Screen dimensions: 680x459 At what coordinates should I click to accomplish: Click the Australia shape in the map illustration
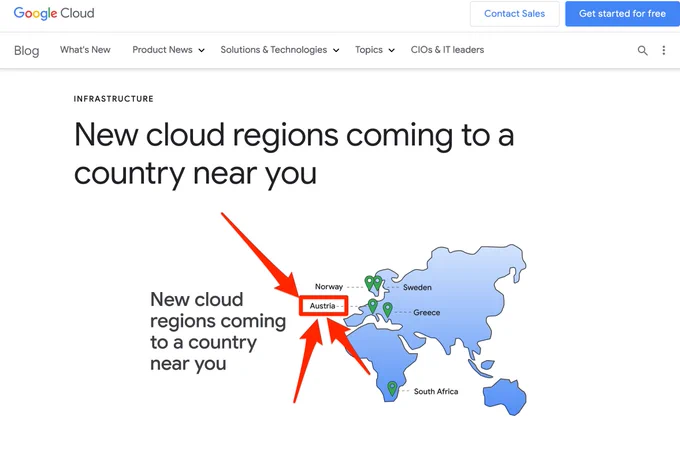point(505,397)
